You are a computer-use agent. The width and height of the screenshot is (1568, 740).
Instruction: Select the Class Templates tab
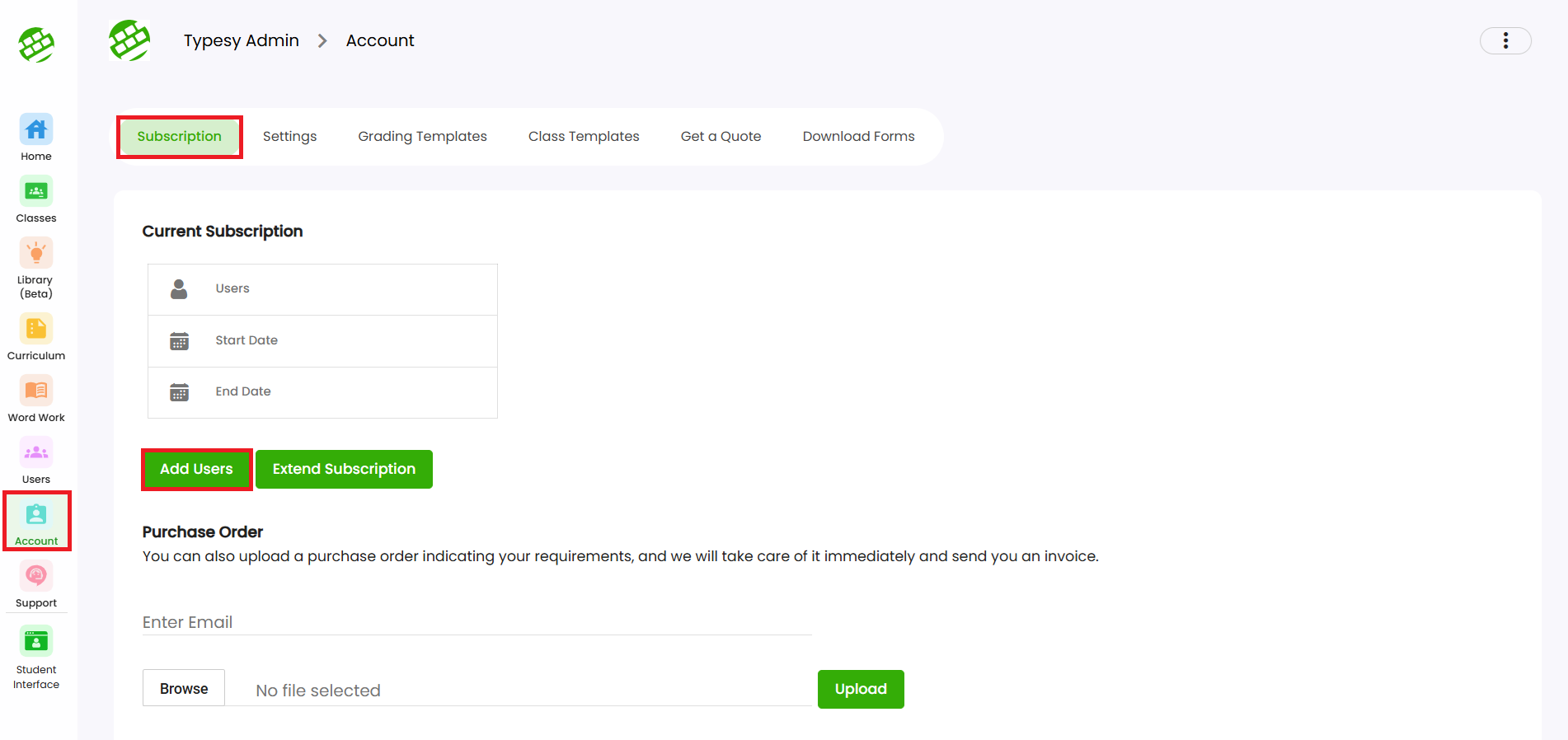point(584,137)
